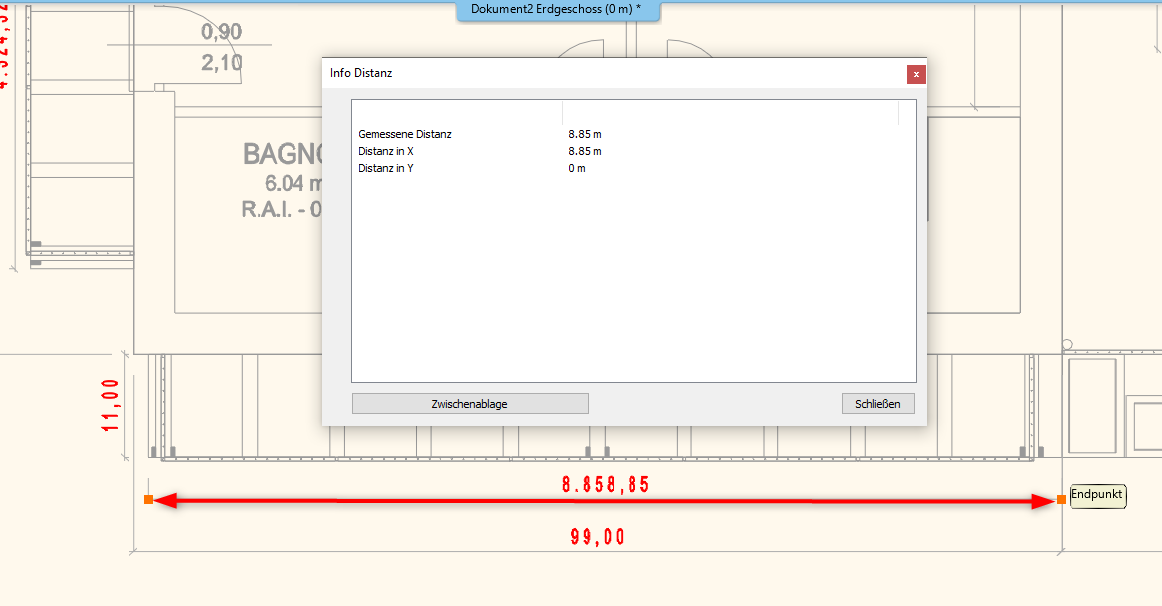Close the Info Distanz dialog
Image resolution: width=1162 pixels, height=606 pixels.
pos(915,74)
